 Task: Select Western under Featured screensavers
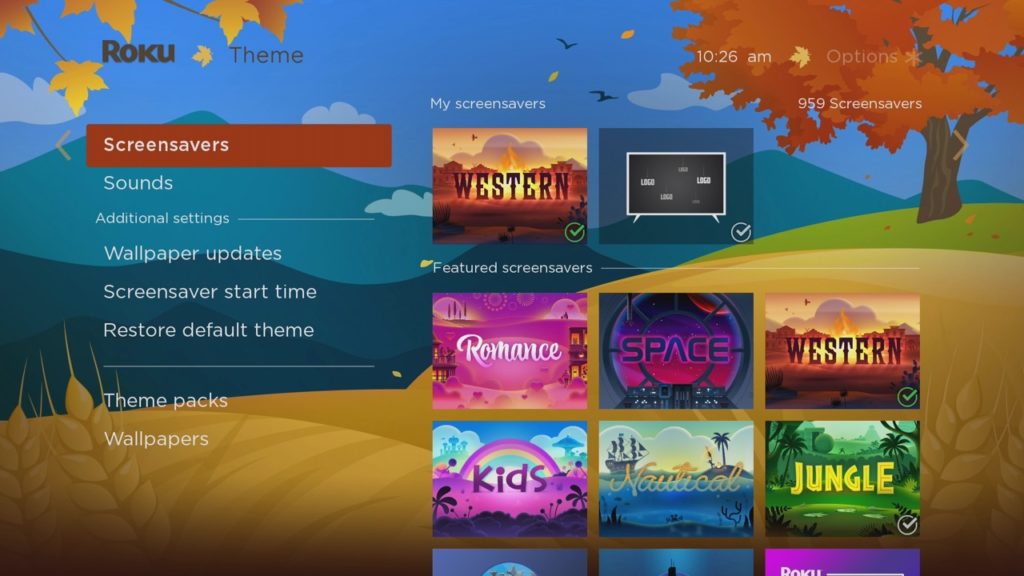click(x=842, y=351)
